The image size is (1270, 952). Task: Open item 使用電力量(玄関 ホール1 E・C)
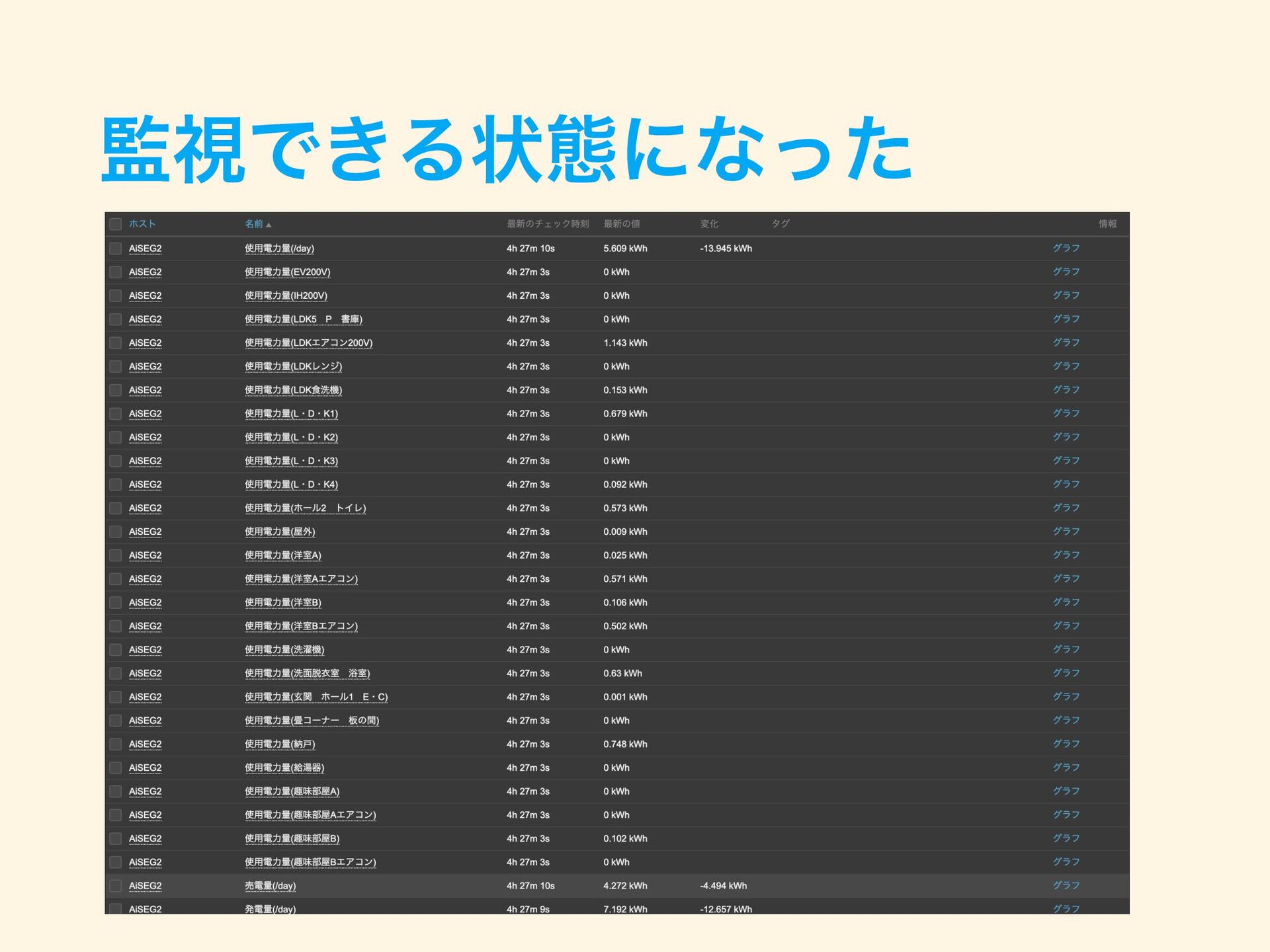click(316, 697)
